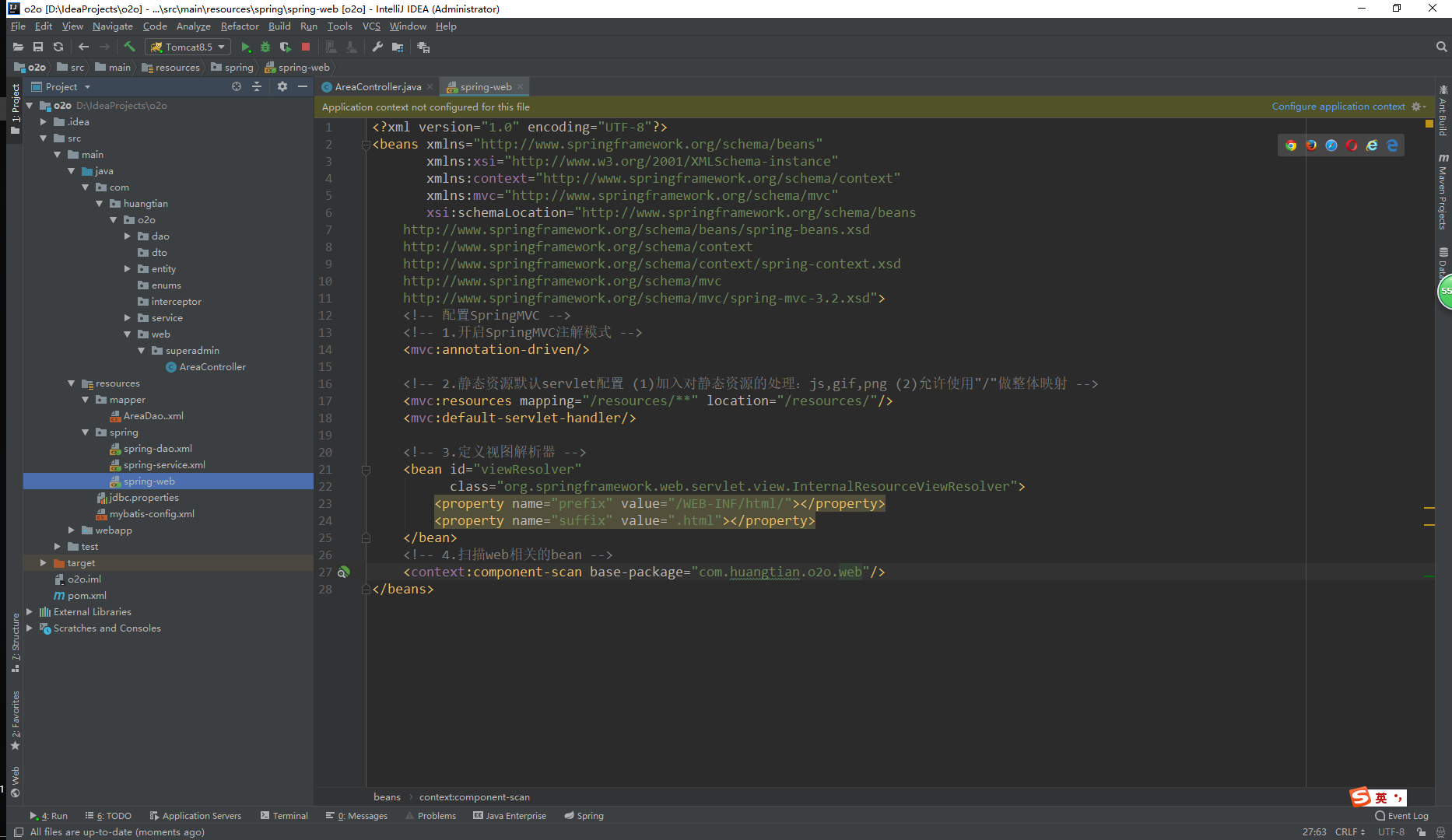
Task: Click scroll-from-source target icon in Project panel
Action: tap(237, 86)
